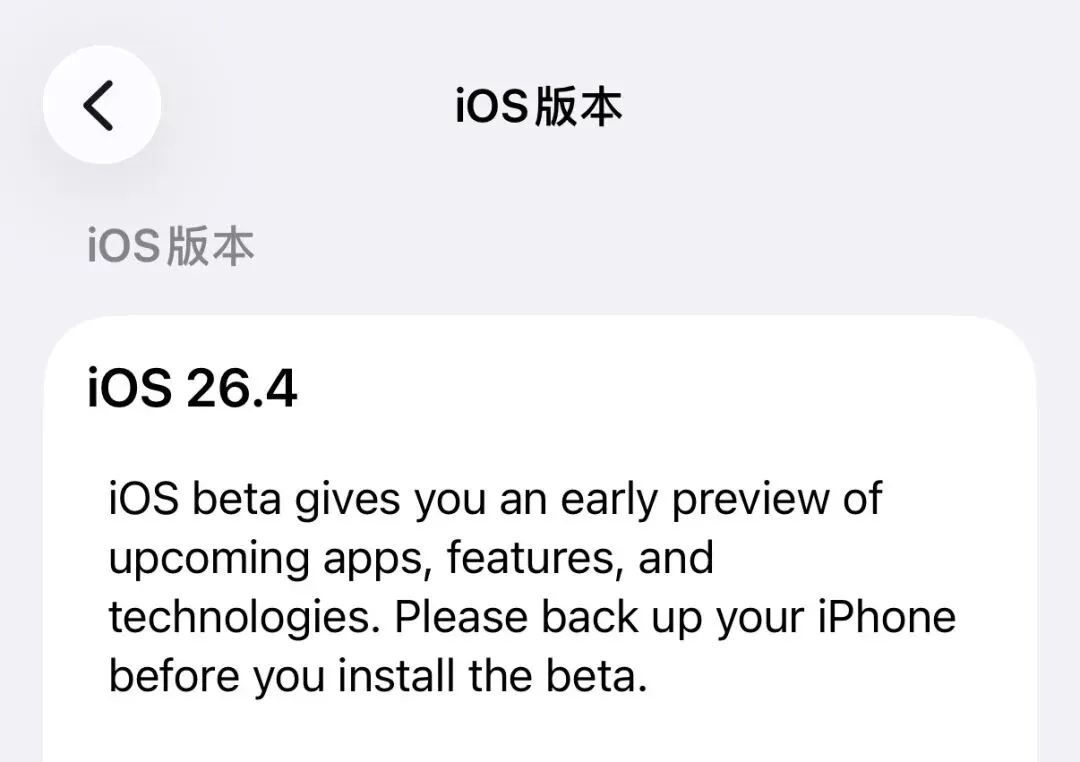
Task: Click the word "early" in the first line
Action: [609, 502]
